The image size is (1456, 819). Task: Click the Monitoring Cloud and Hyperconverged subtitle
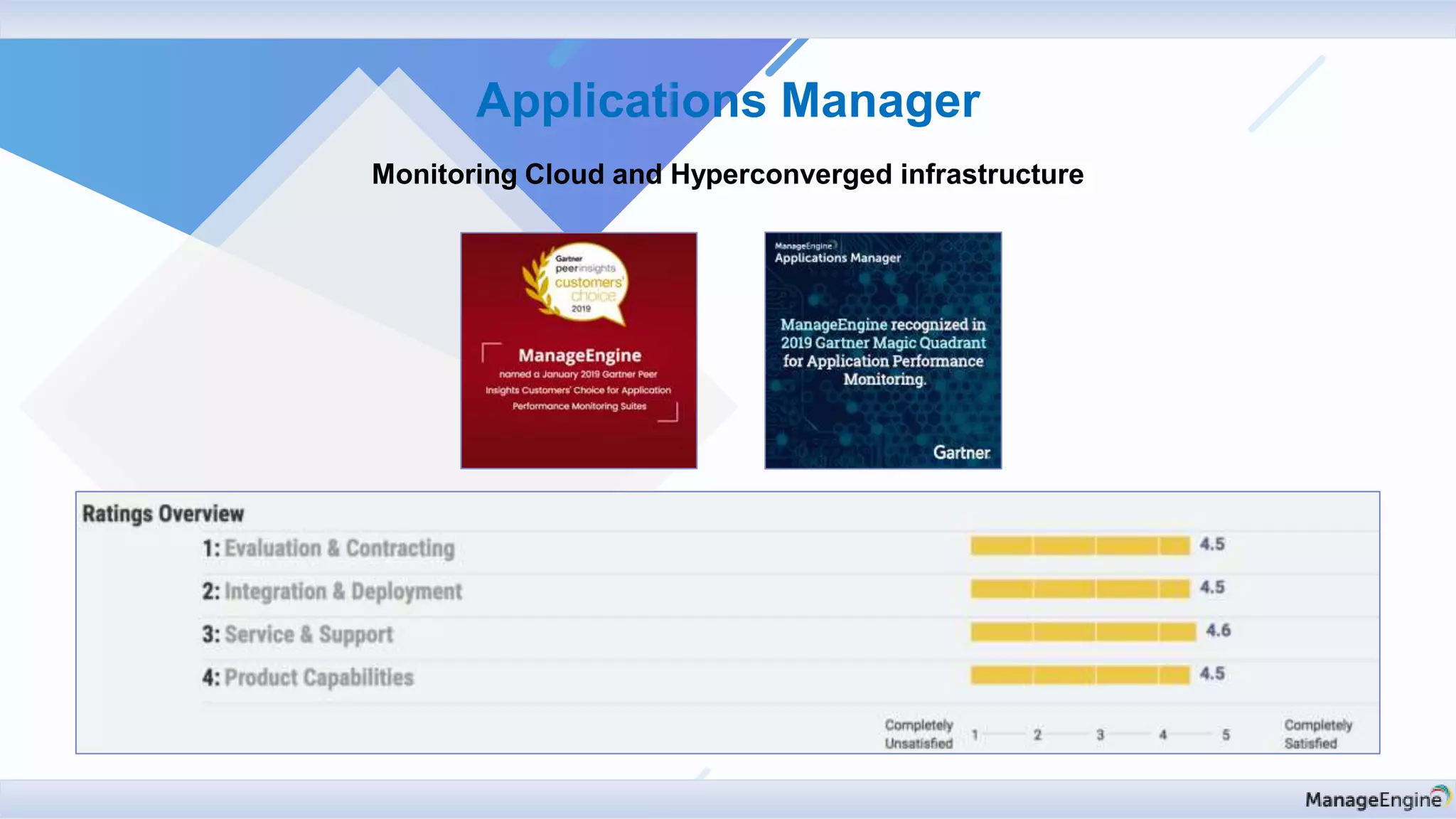(x=727, y=174)
